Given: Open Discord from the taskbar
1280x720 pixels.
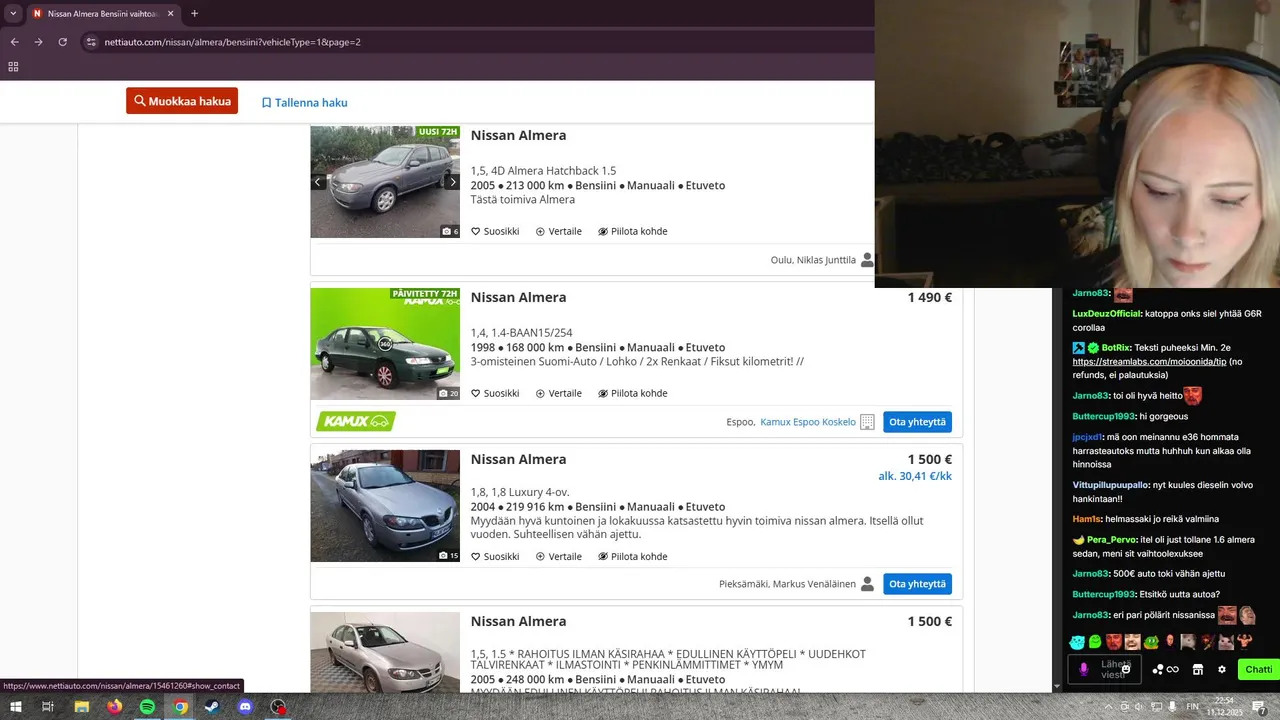Looking at the screenshot, I should point(245,707).
